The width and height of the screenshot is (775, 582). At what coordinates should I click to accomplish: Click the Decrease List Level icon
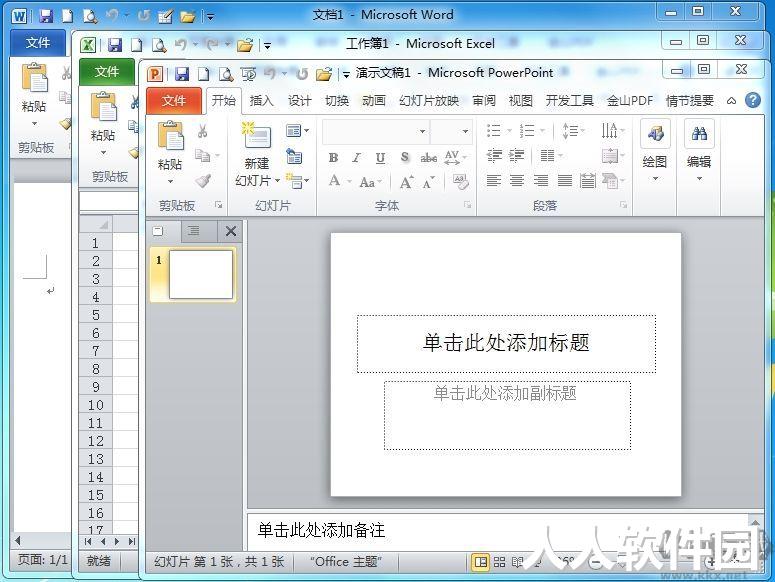(494, 156)
